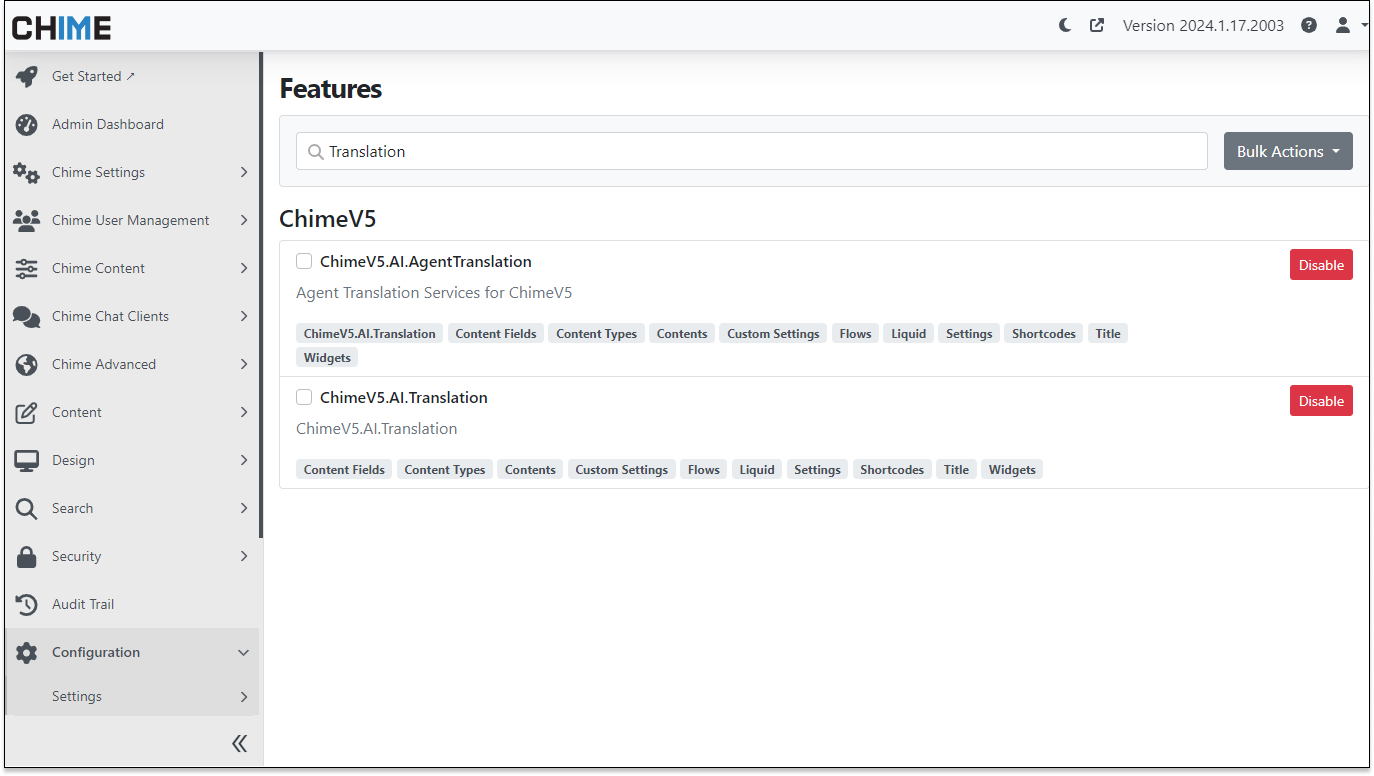Click the Chime Settings gears icon
Screen dimensions: 1374x776
click(27, 173)
